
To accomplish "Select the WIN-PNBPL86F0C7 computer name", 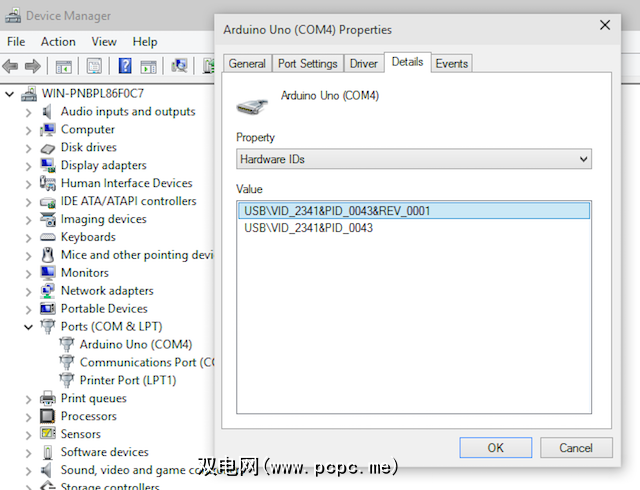I will pyautogui.click(x=93, y=94).
